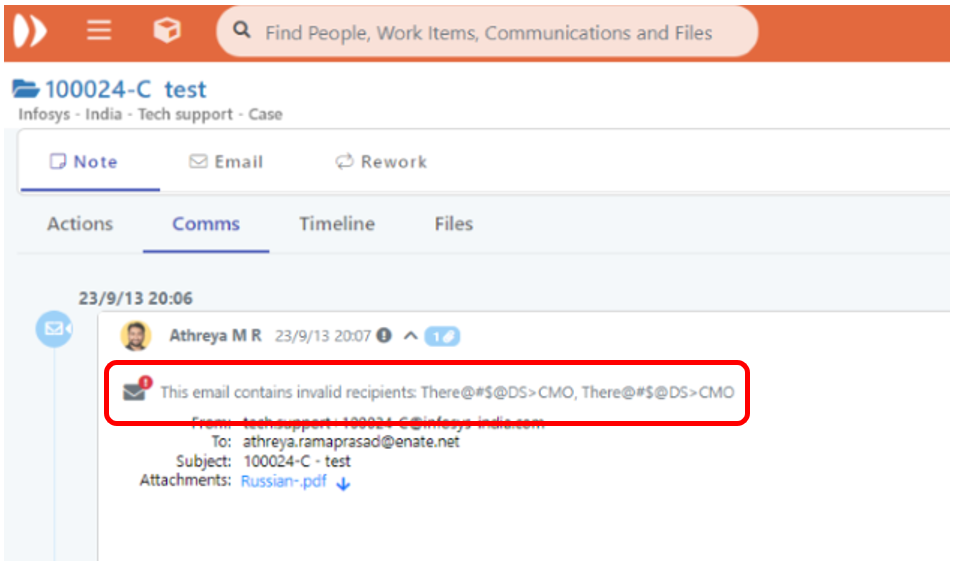957x567 pixels.
Task: Open the Actions tab
Action: click(x=80, y=224)
